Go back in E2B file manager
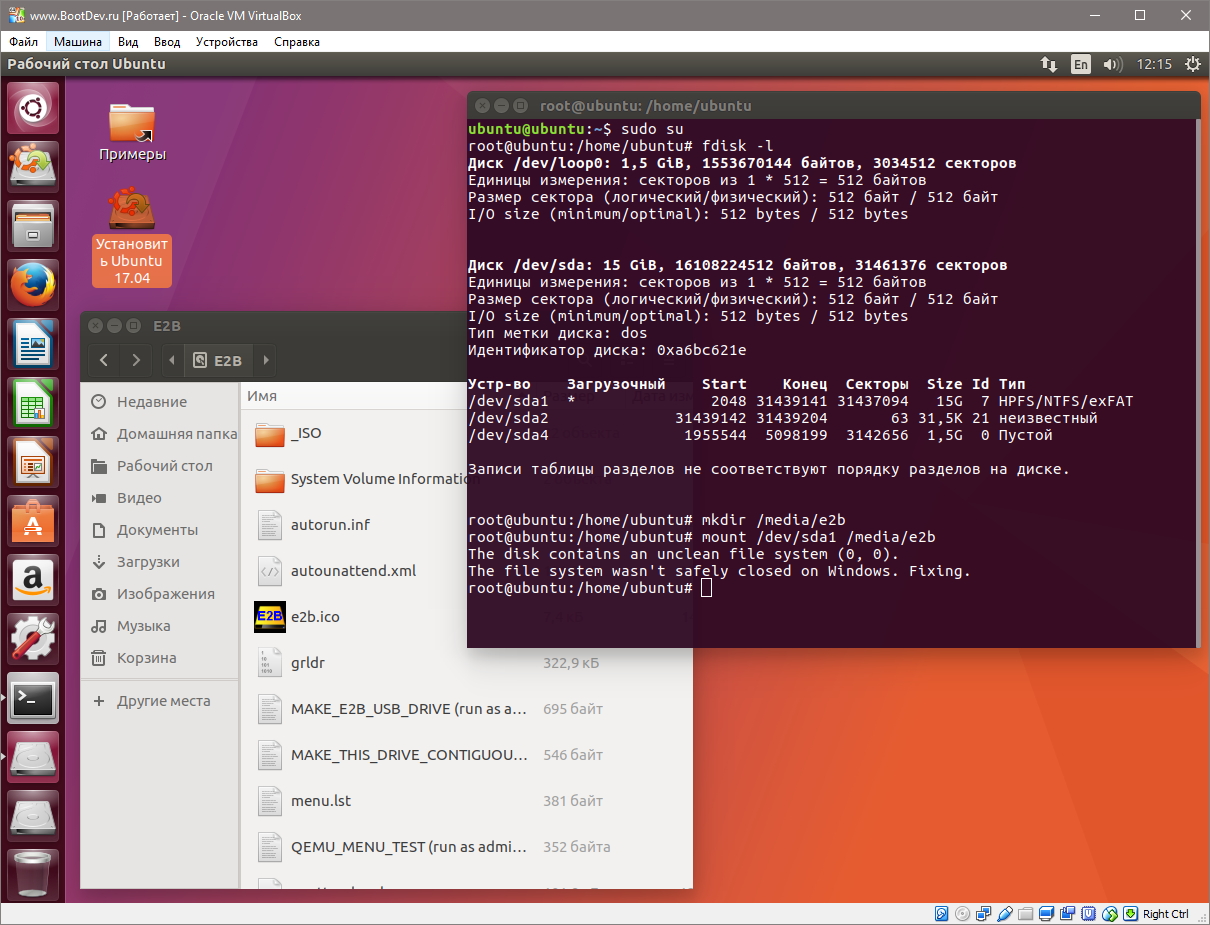Viewport: 1210px width, 925px height. pos(104,360)
